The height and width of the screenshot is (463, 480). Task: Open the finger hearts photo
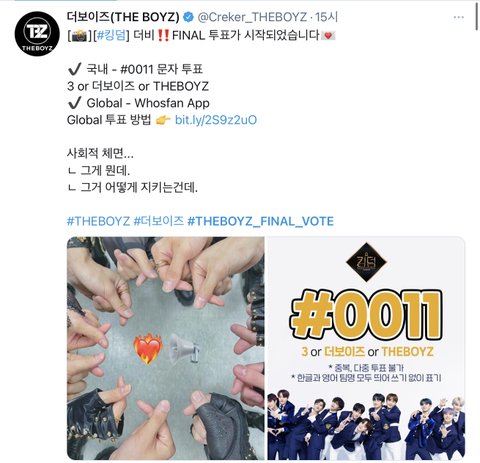[x=166, y=348]
